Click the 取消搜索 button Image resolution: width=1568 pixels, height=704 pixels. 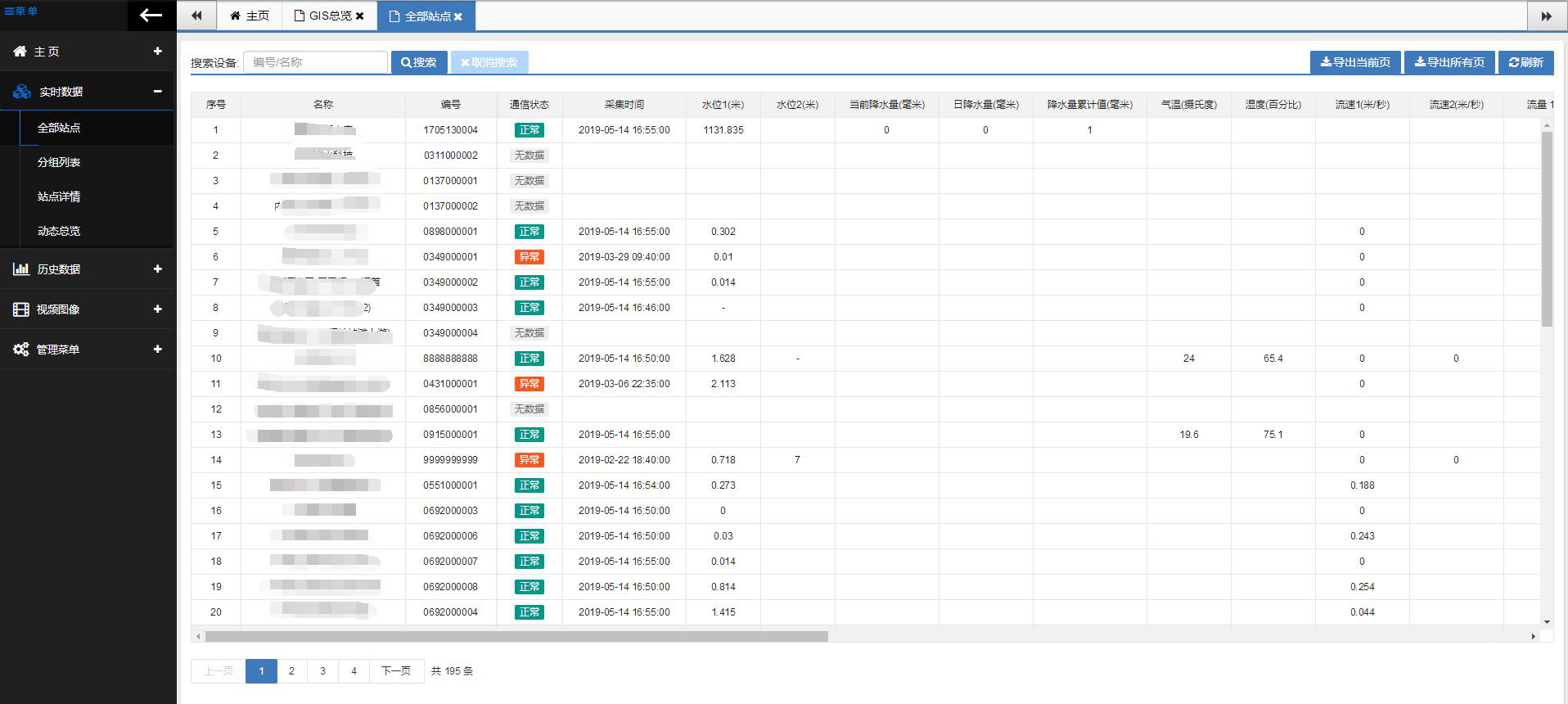coord(489,62)
